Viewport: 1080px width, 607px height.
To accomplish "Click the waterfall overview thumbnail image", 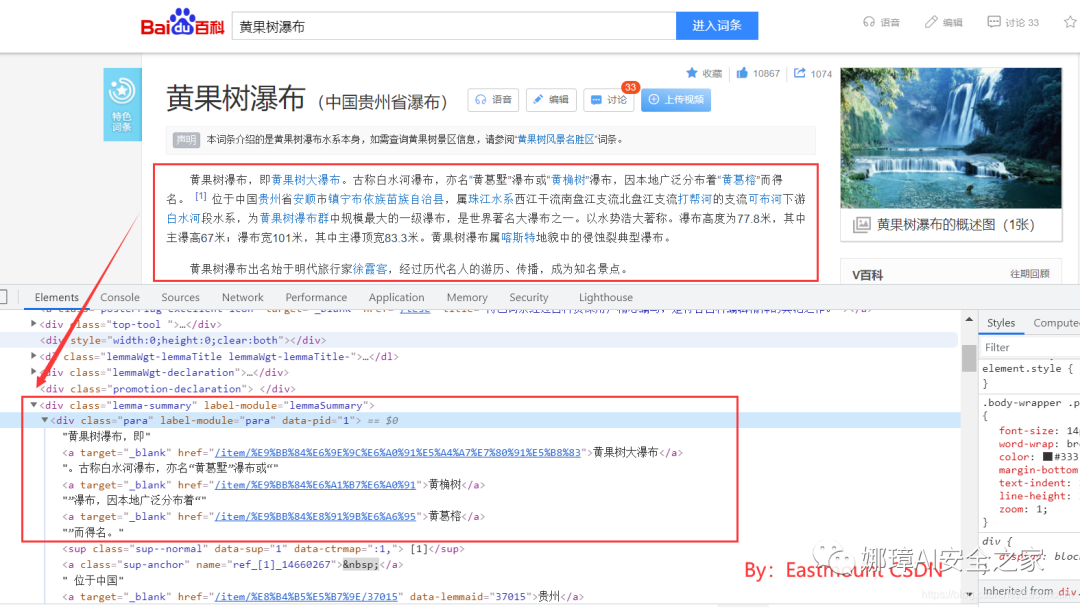I will (951, 138).
